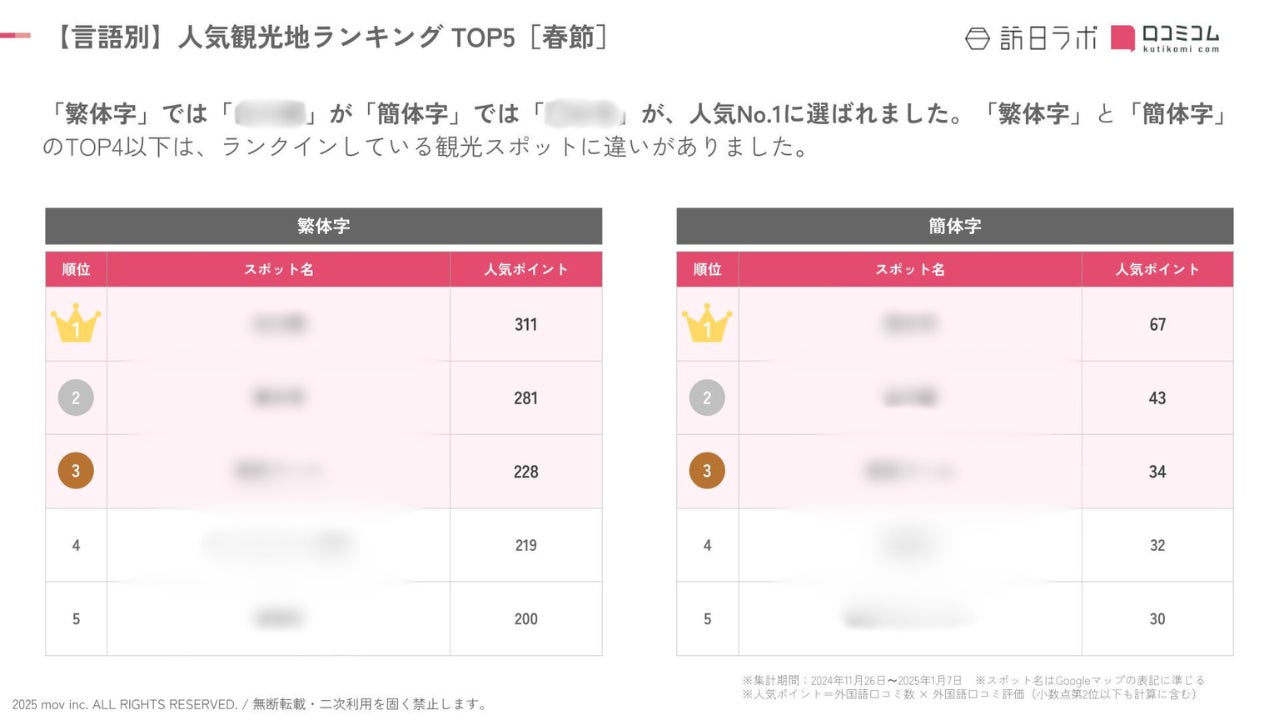Image resolution: width=1280 pixels, height=720 pixels.
Task: Click the 順位 column header in 簡体字 table
Action: click(x=707, y=269)
